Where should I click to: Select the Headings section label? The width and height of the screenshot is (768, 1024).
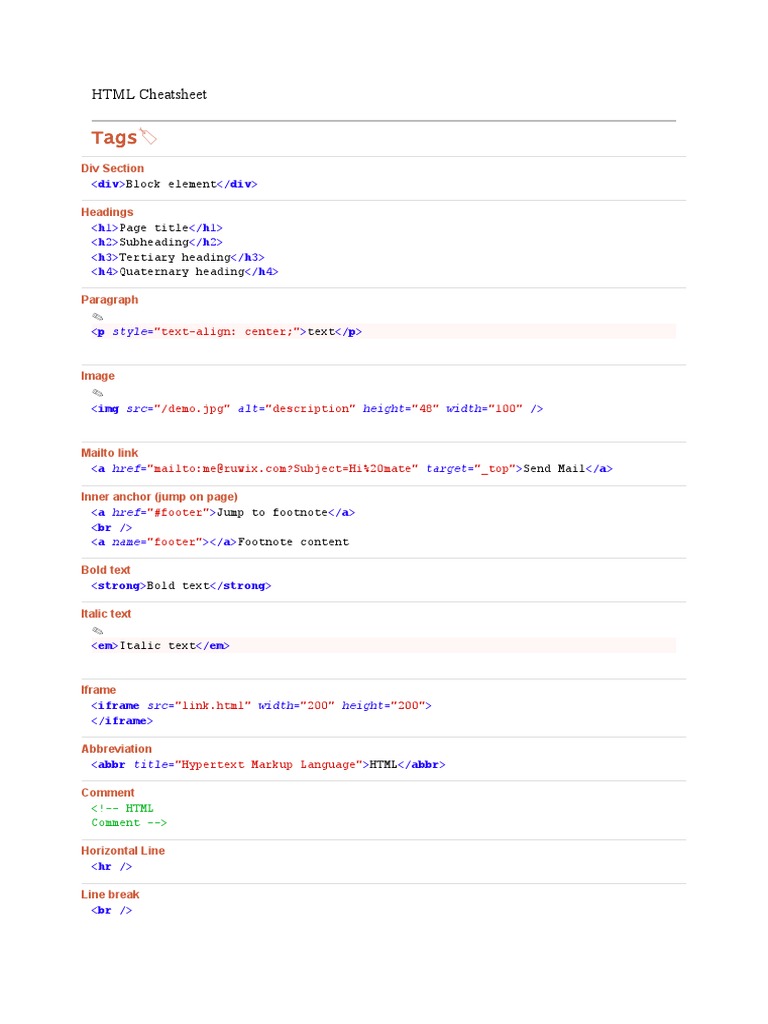[x=107, y=212]
